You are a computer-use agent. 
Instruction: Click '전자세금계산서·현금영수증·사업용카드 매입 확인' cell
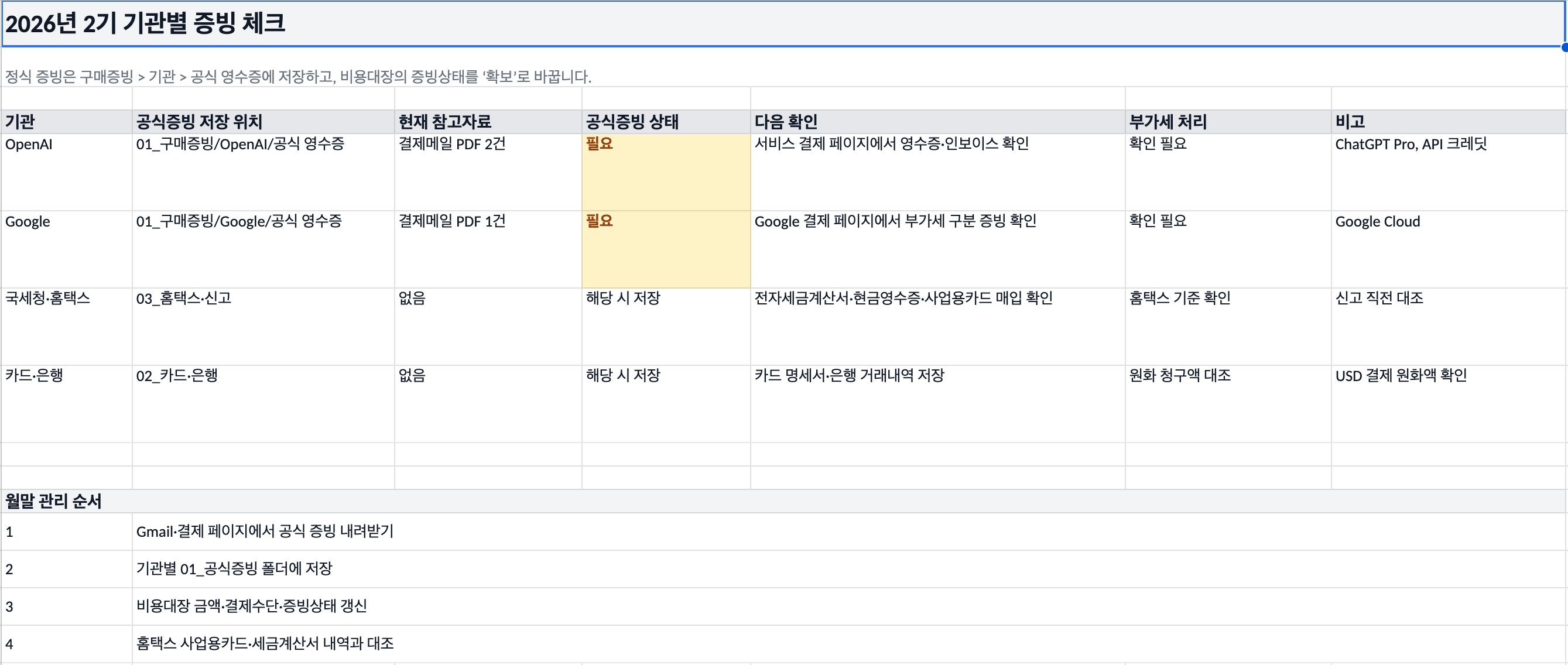tap(937, 327)
